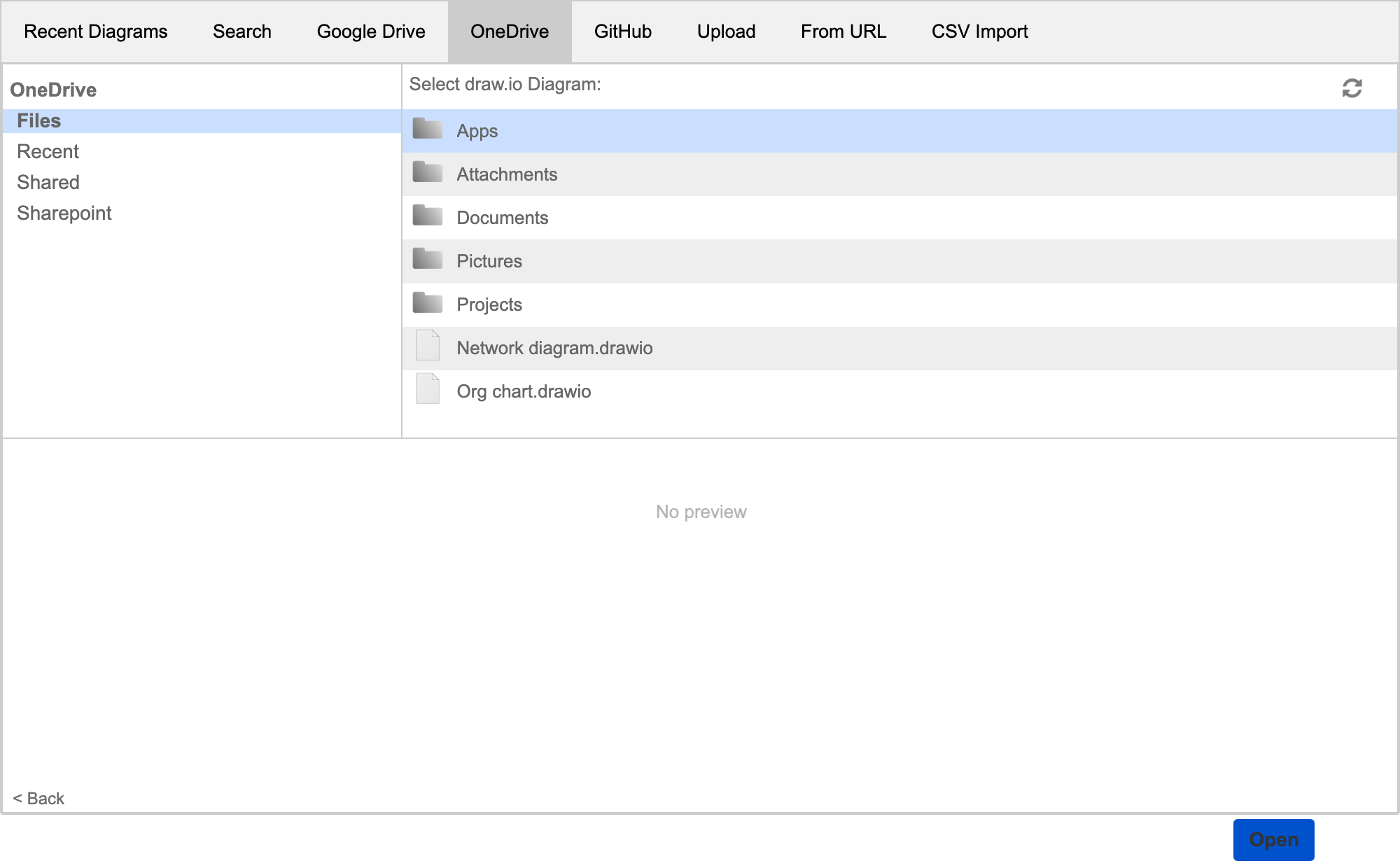Click the Projects folder icon

(427, 302)
